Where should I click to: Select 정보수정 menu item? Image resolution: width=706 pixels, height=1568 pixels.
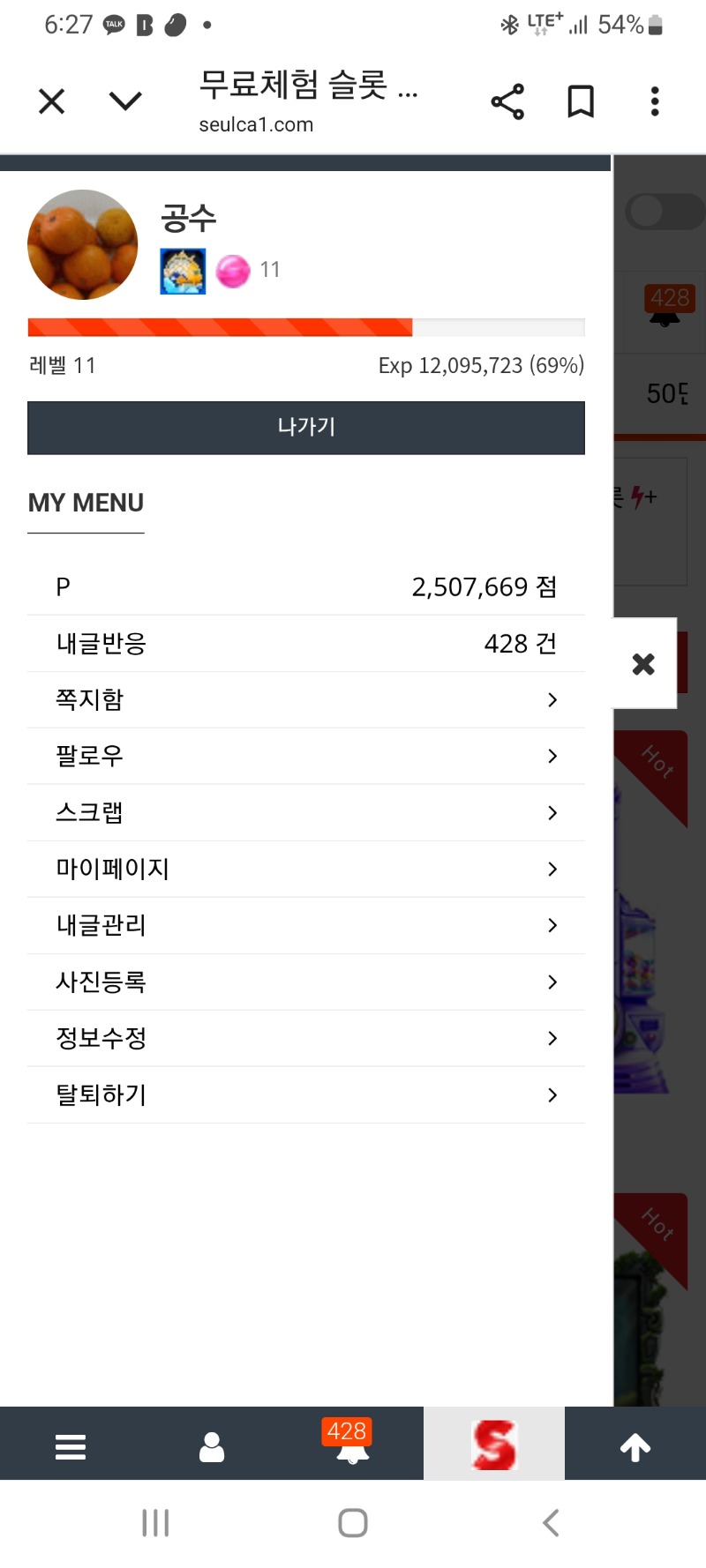coord(101,1039)
